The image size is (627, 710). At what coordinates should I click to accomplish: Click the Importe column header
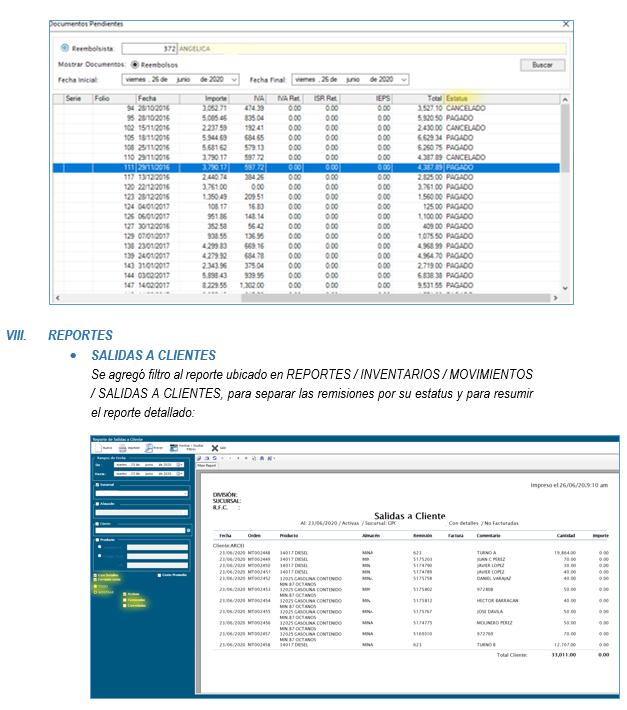[x=204, y=99]
